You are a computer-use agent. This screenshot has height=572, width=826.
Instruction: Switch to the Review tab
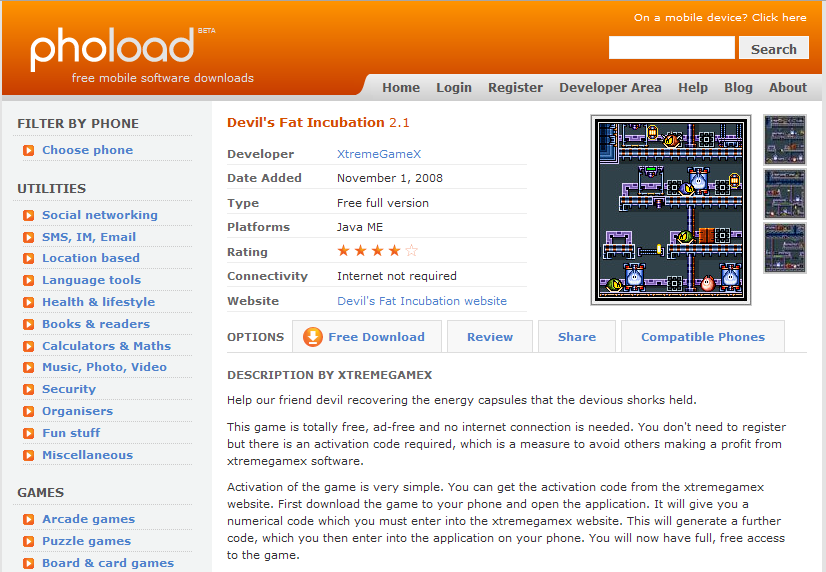click(x=489, y=337)
